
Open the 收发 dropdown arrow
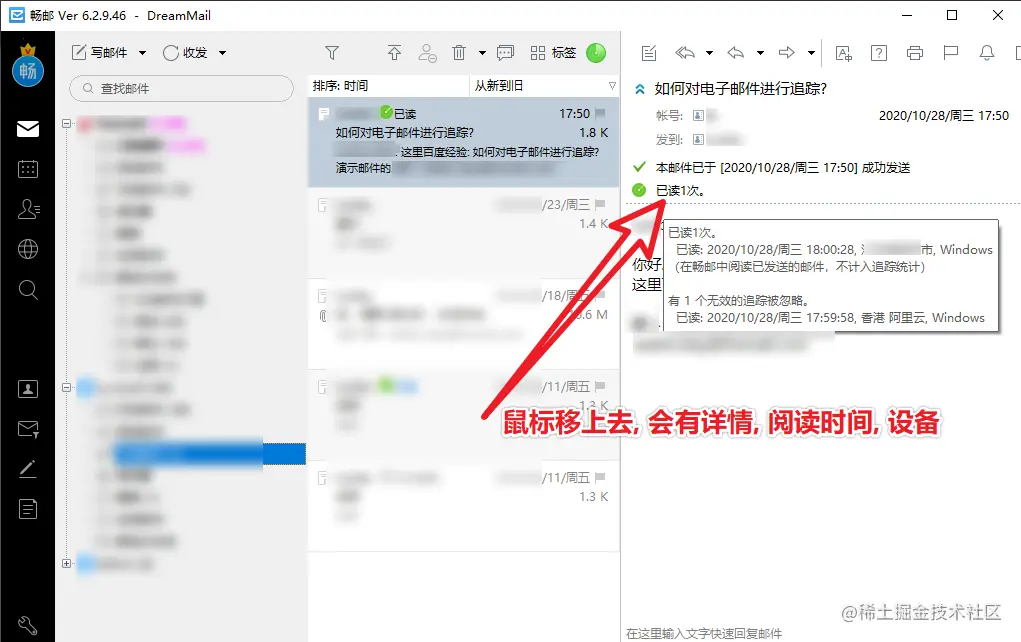[x=222, y=53]
